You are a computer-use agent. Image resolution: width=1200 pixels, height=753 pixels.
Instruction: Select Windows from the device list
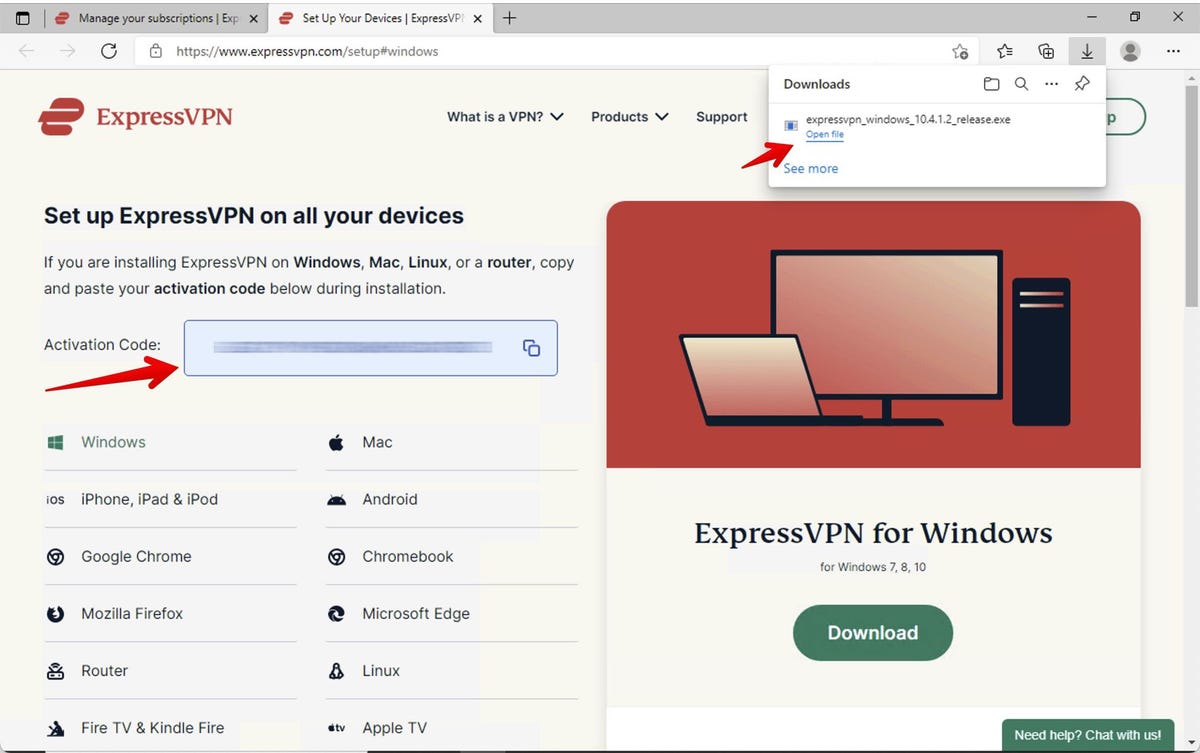170,442
